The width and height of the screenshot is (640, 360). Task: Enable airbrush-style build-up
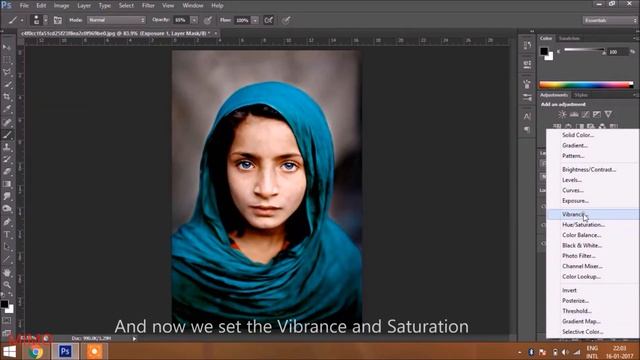coord(269,20)
